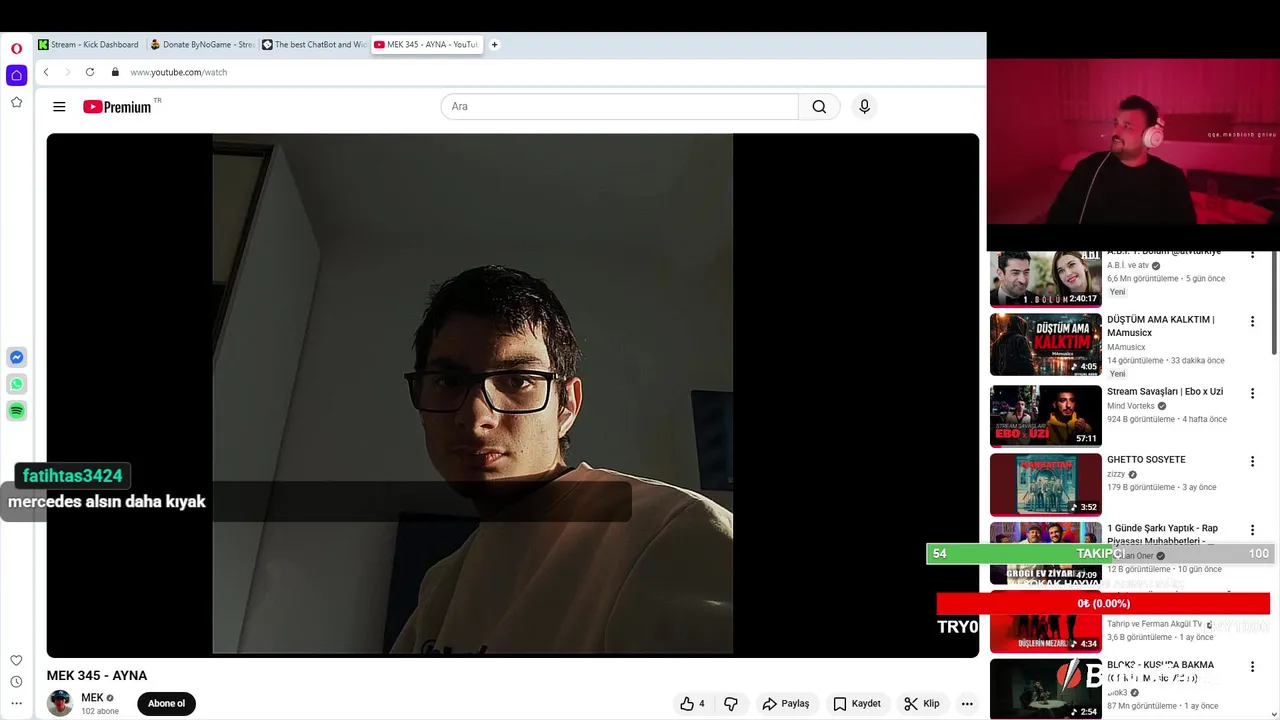Open options for Stream Savaşları video
This screenshot has width=1280, height=720.
tap(1252, 393)
